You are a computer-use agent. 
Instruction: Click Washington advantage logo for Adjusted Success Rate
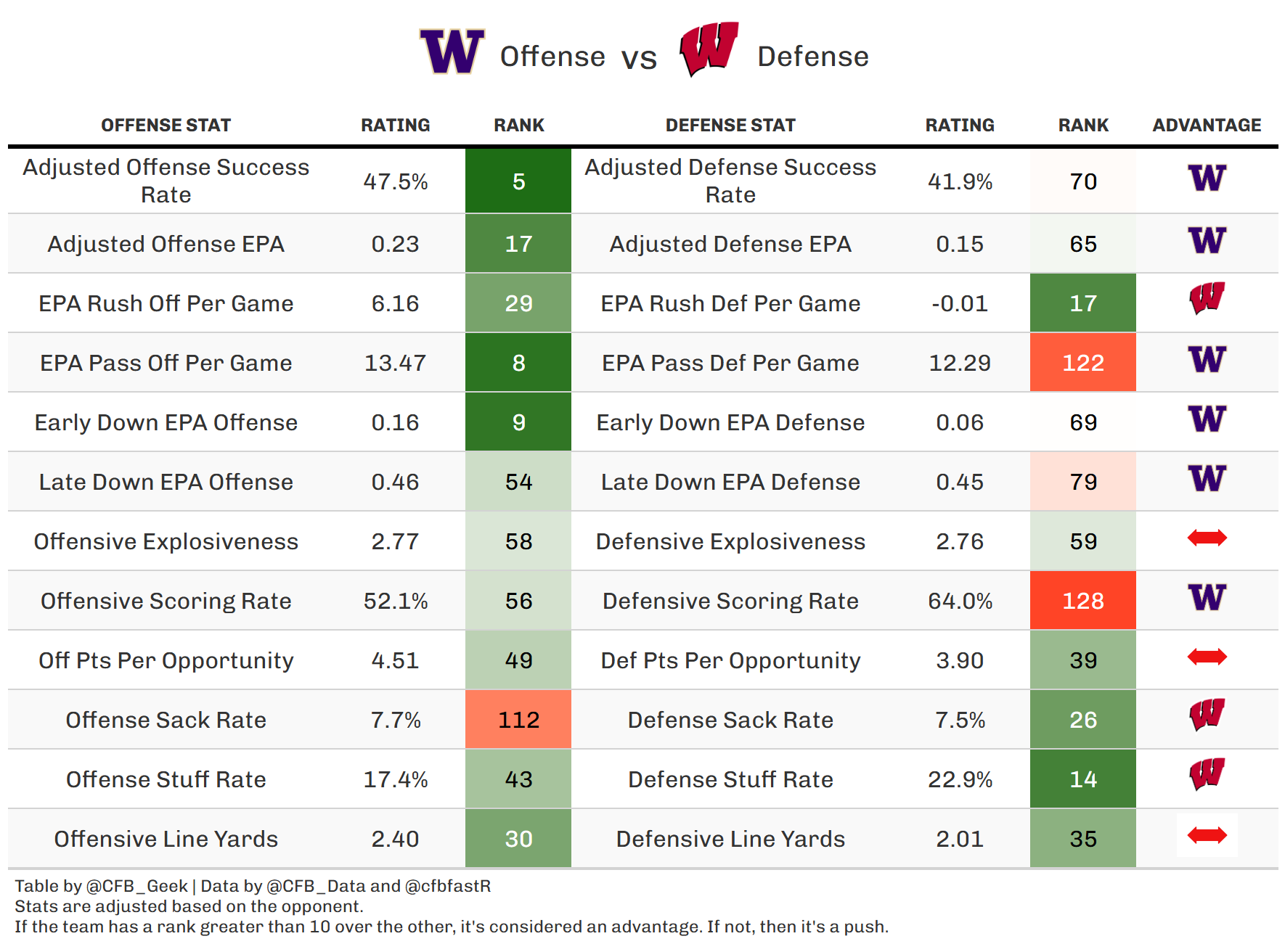point(1207,178)
